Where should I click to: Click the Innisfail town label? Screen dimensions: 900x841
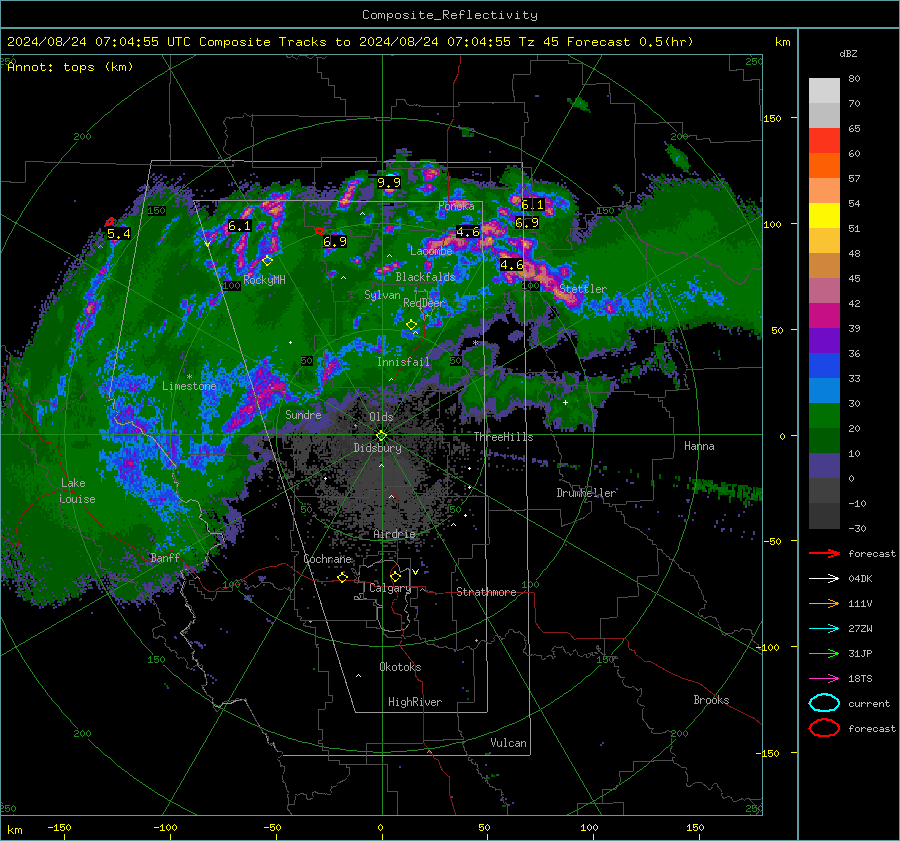[x=403, y=362]
